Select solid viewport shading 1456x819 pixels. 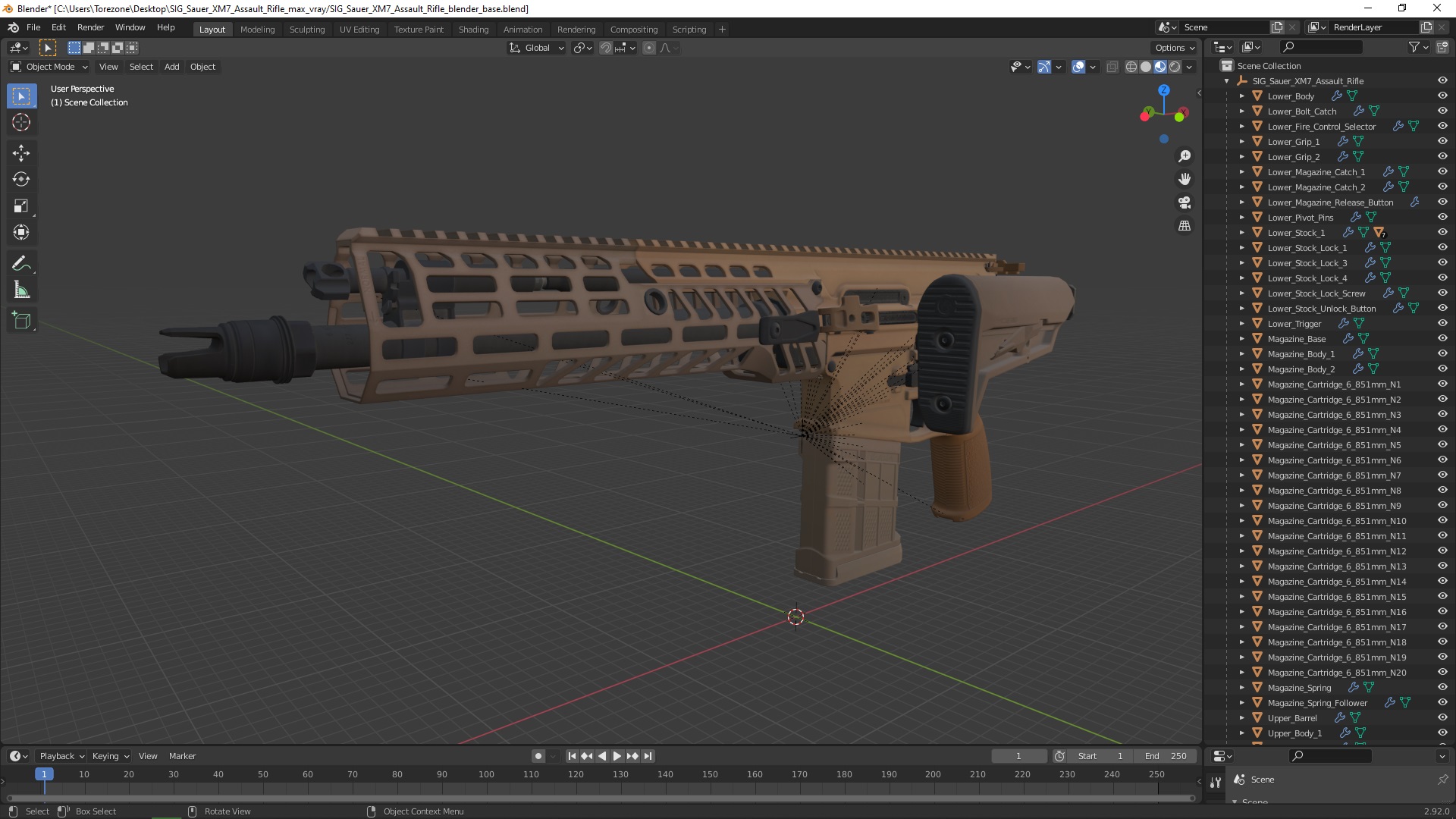(x=1146, y=67)
